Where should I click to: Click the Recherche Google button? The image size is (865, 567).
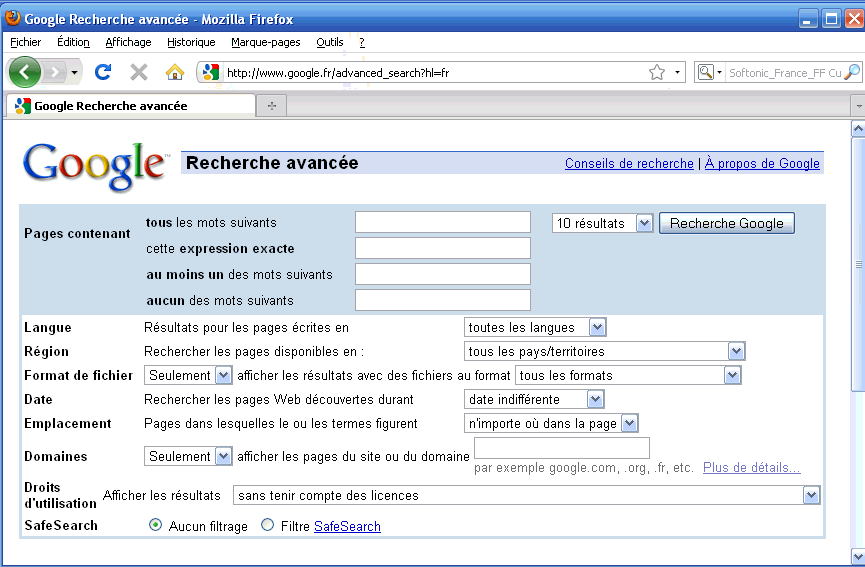(727, 223)
